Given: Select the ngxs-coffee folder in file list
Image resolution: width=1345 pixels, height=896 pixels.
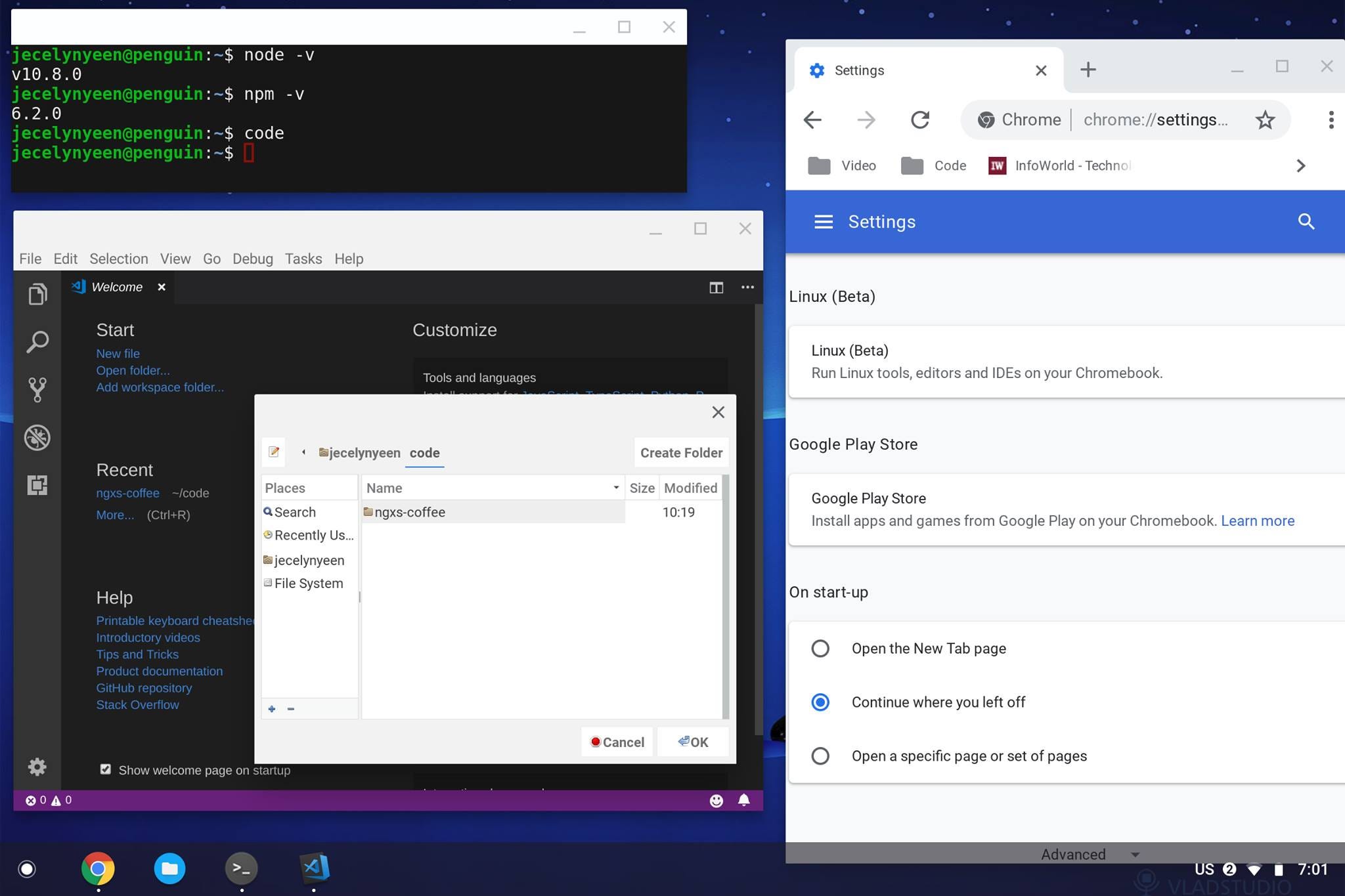Looking at the screenshot, I should click(x=409, y=512).
